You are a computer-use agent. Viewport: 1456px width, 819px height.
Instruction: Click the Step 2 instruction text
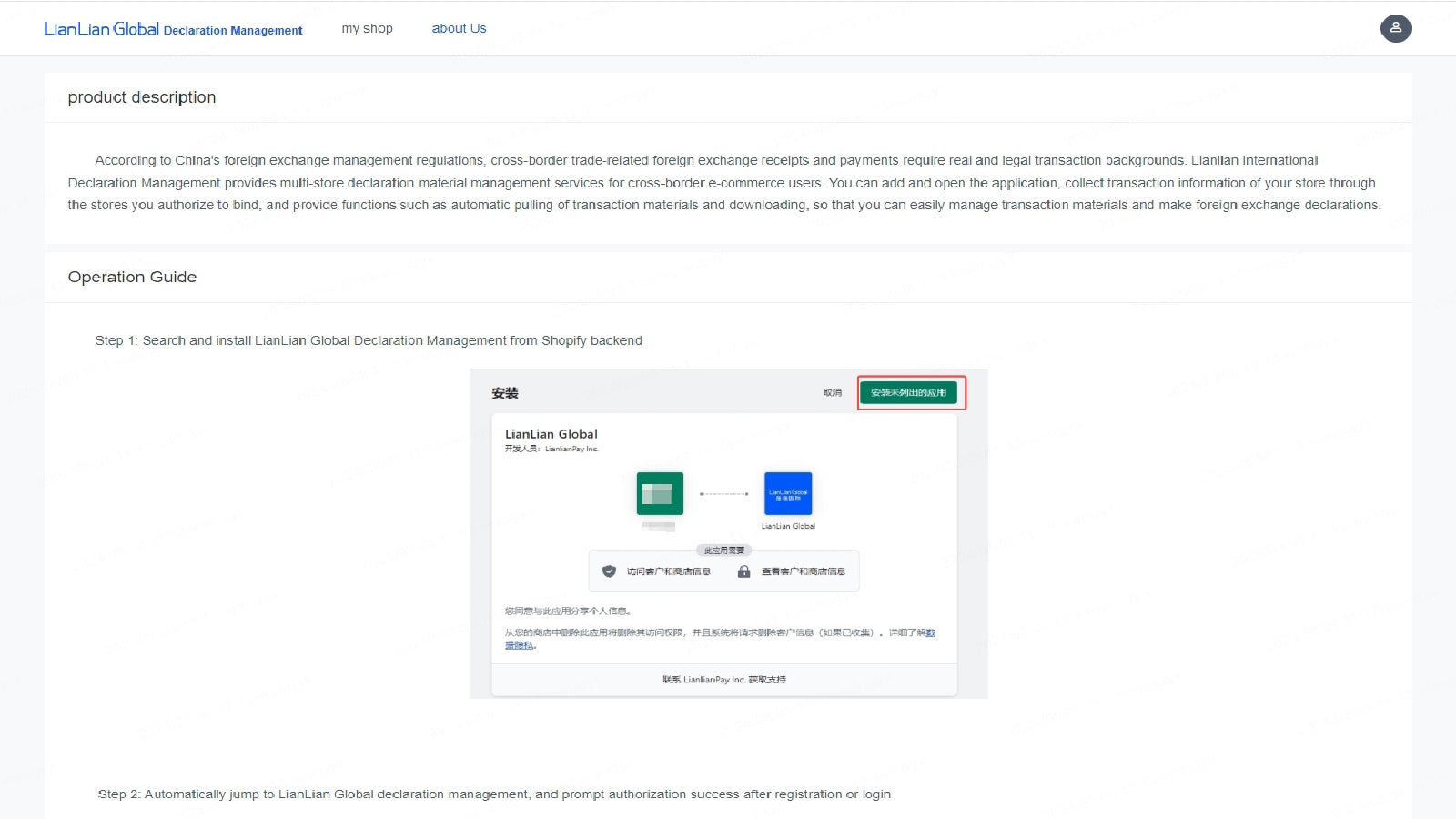pos(494,794)
